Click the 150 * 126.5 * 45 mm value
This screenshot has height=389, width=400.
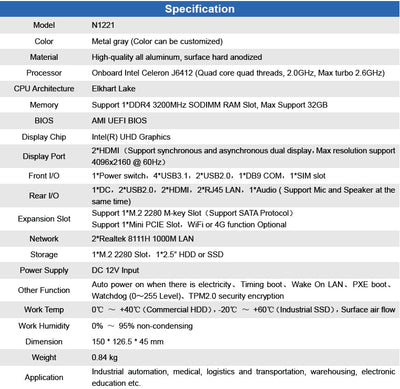(128, 342)
